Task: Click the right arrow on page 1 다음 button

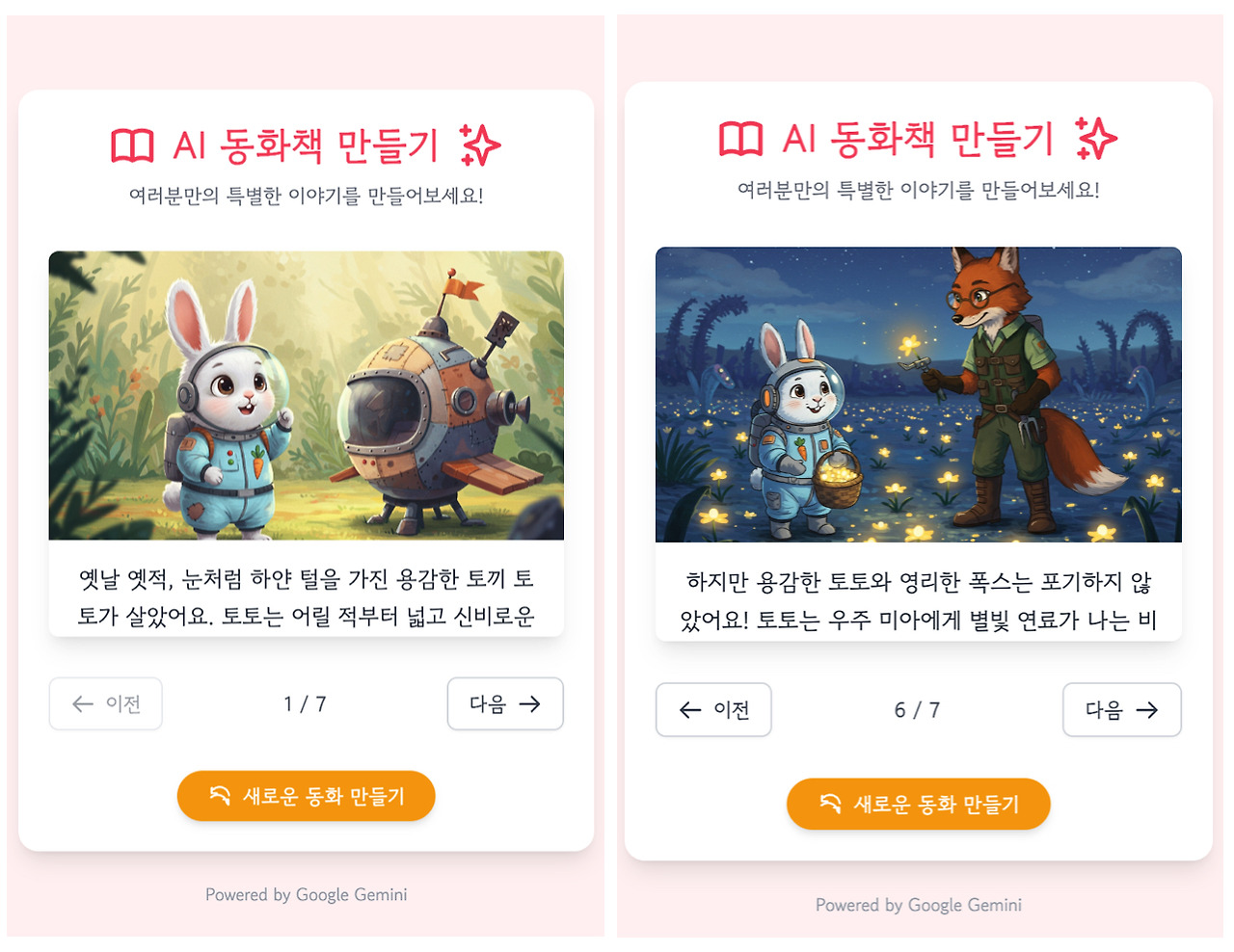Action: (x=529, y=704)
